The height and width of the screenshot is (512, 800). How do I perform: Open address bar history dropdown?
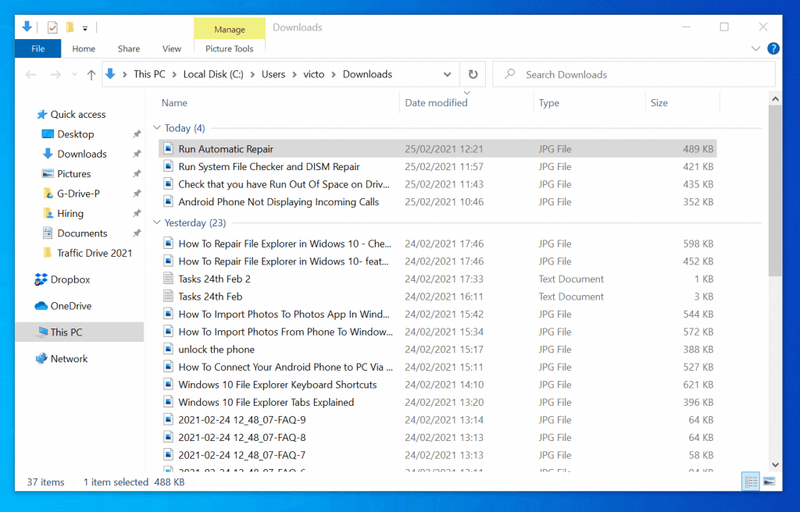[x=447, y=74]
